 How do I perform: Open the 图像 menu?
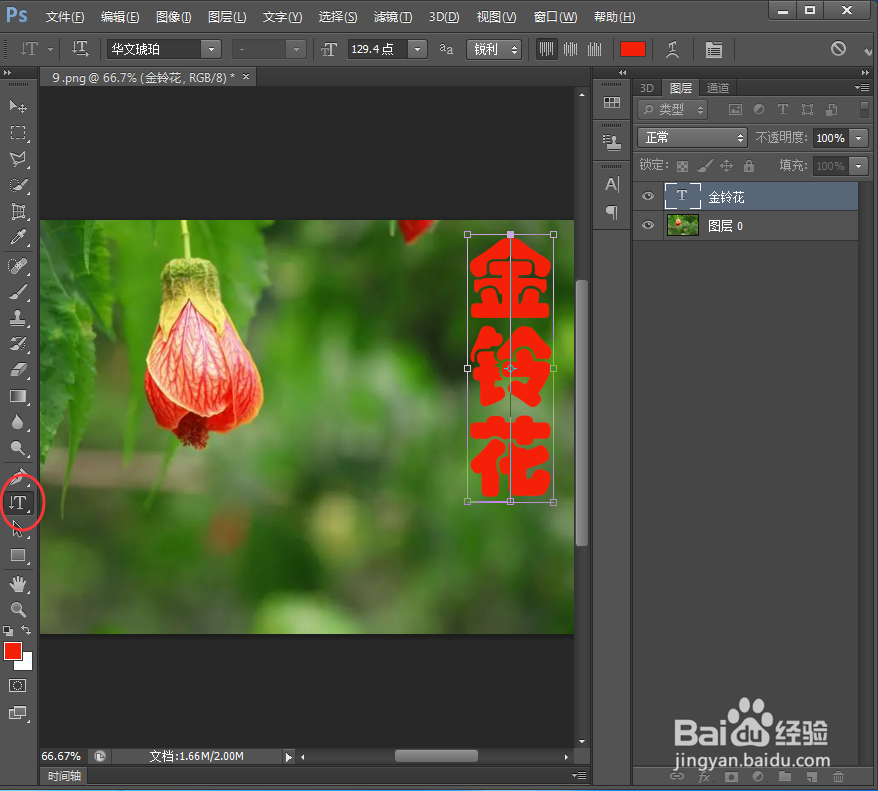point(174,17)
